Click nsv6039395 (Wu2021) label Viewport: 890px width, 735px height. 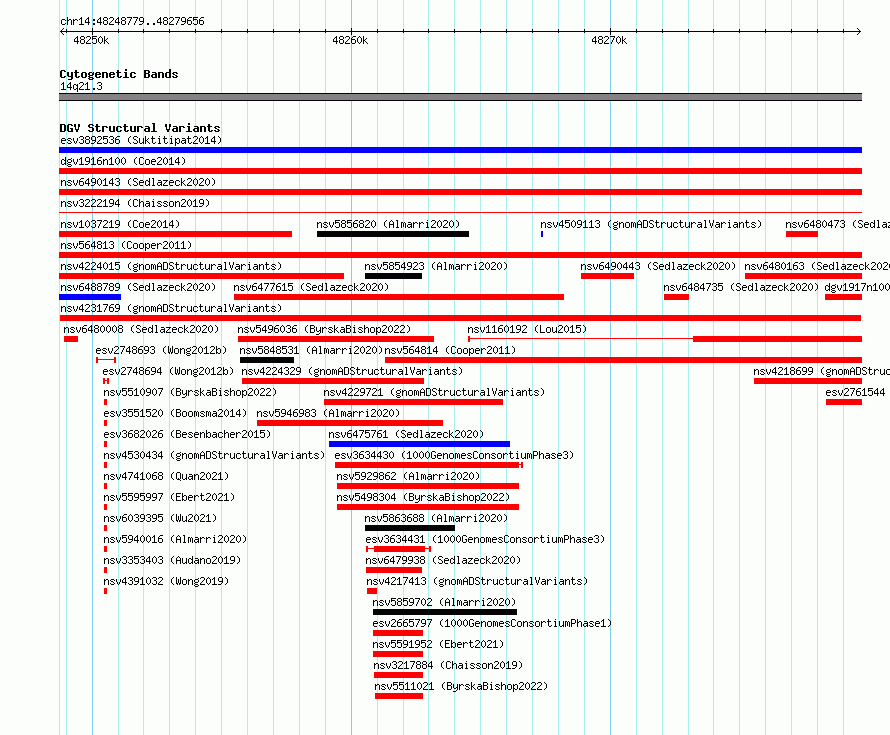point(159,518)
